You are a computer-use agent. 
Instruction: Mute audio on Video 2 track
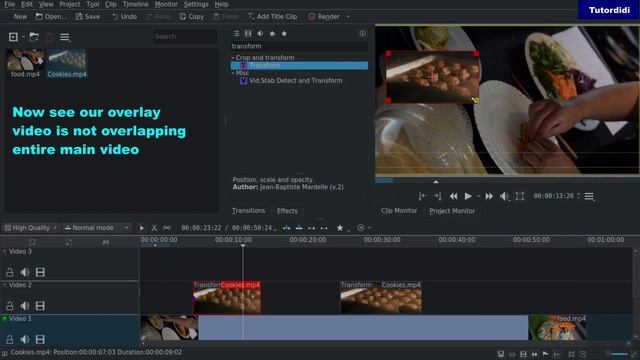click(25, 306)
